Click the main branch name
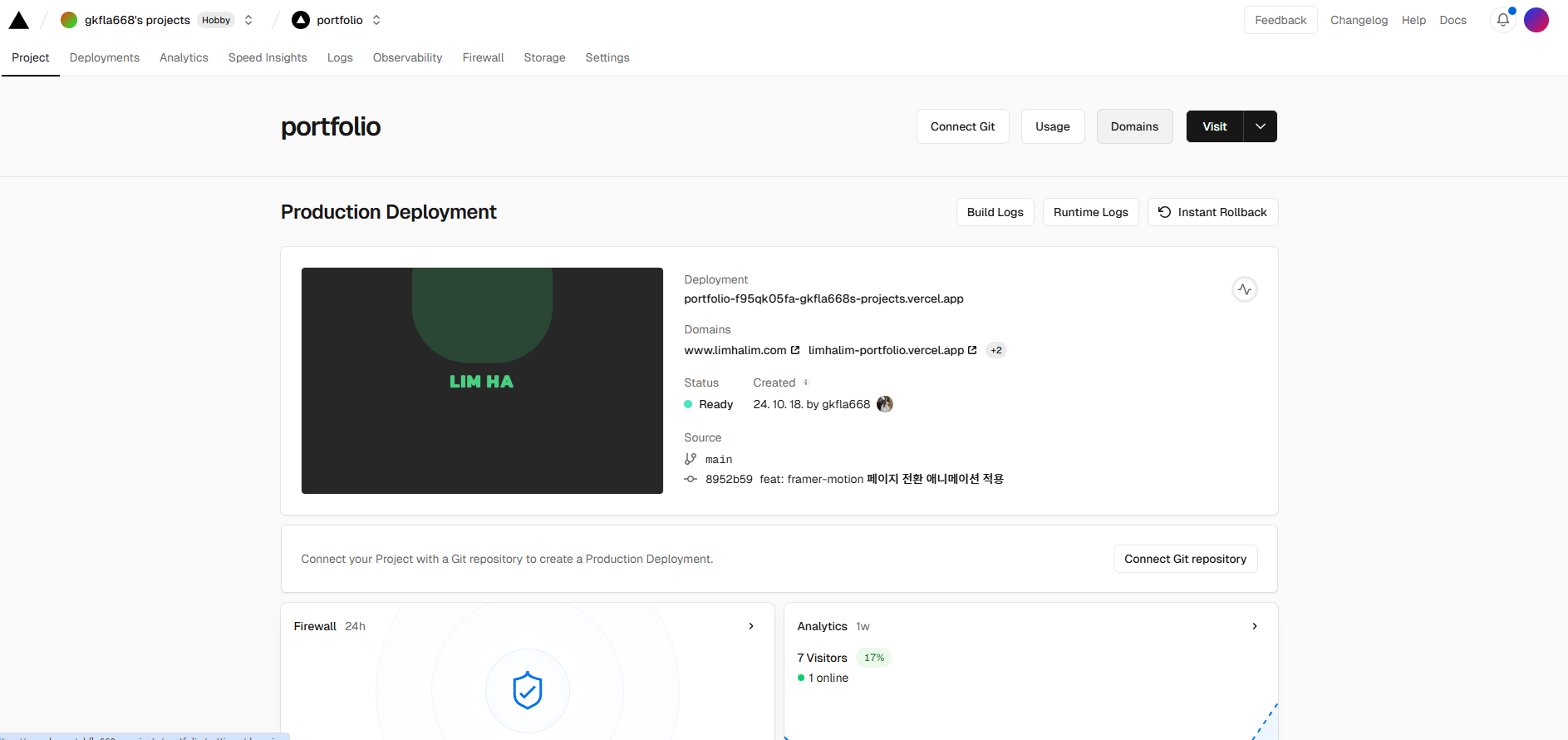 719,459
